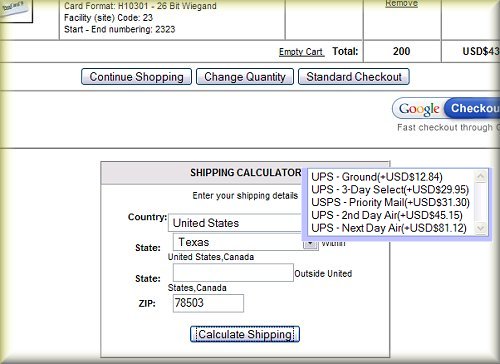Viewport: 500px width, 364px height.
Task: Click the Google Checkout button
Action: click(x=447, y=108)
